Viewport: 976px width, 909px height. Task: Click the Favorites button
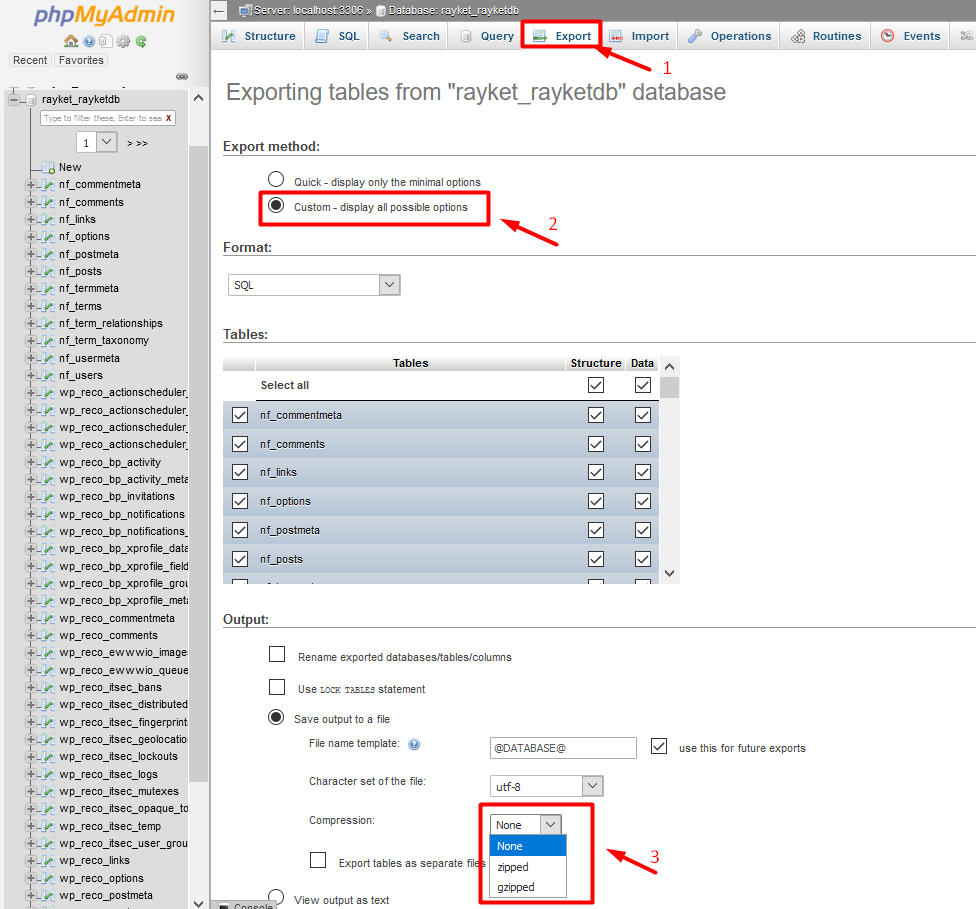click(x=81, y=60)
